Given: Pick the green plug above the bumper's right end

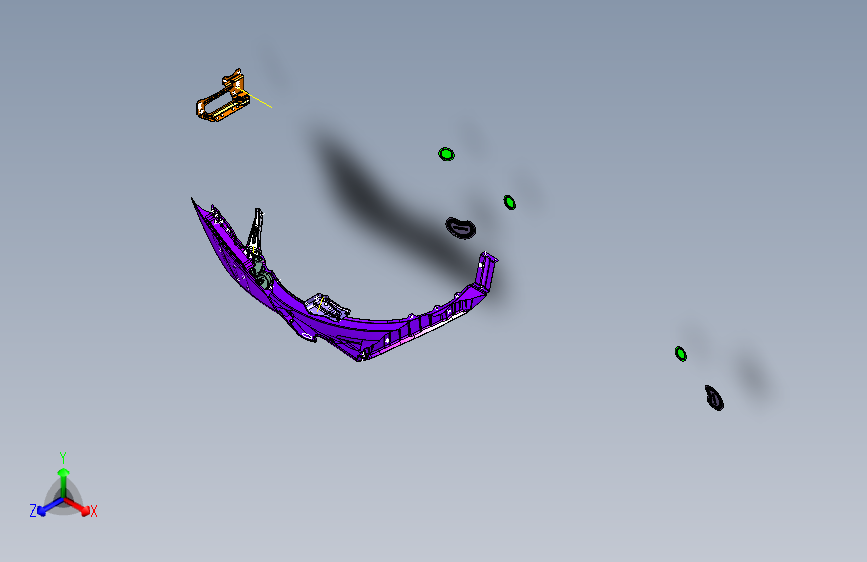Looking at the screenshot, I should 509,202.
